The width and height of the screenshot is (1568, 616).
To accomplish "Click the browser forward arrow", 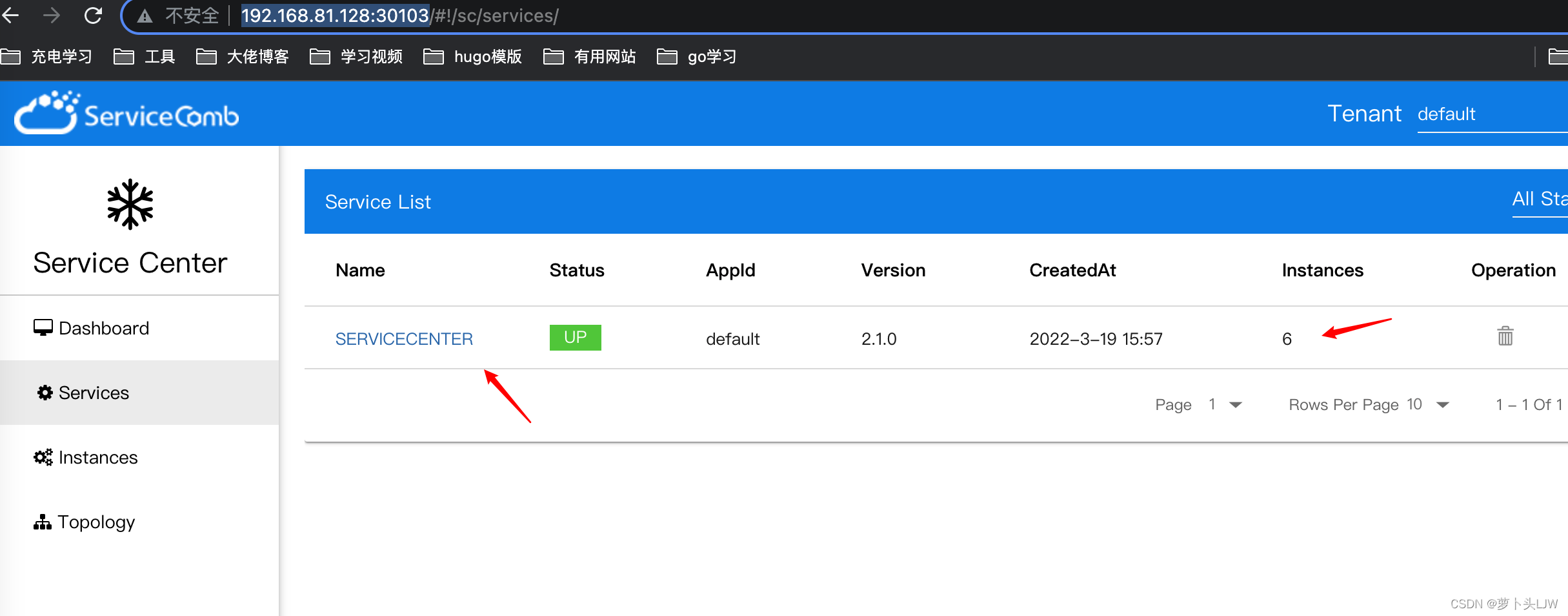I will [52, 15].
